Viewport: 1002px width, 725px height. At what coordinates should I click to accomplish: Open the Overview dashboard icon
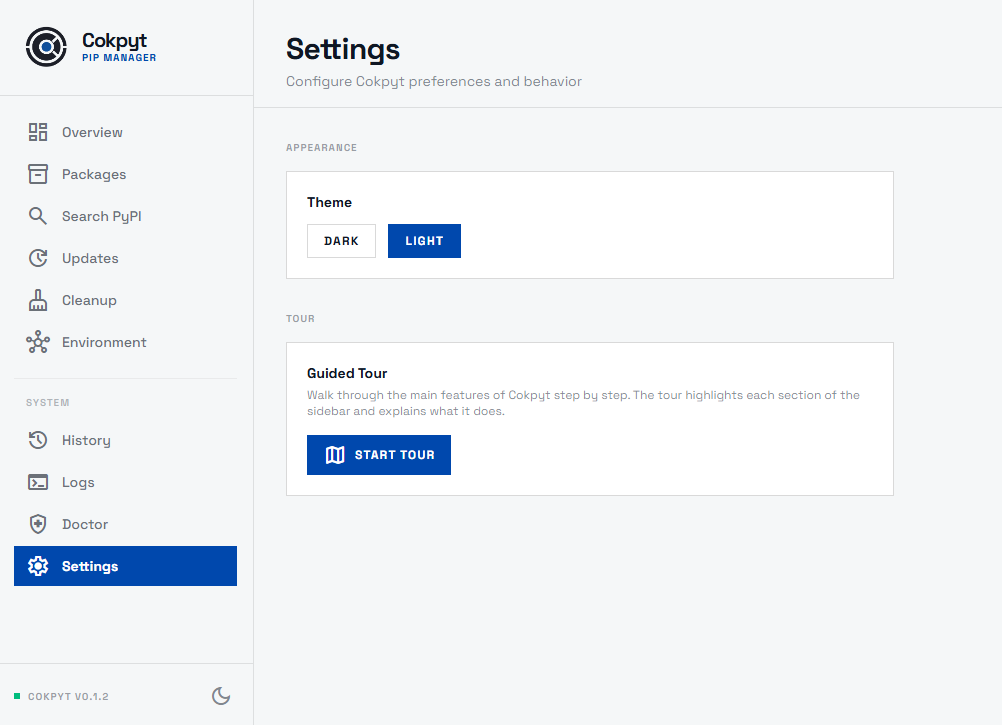pos(38,131)
